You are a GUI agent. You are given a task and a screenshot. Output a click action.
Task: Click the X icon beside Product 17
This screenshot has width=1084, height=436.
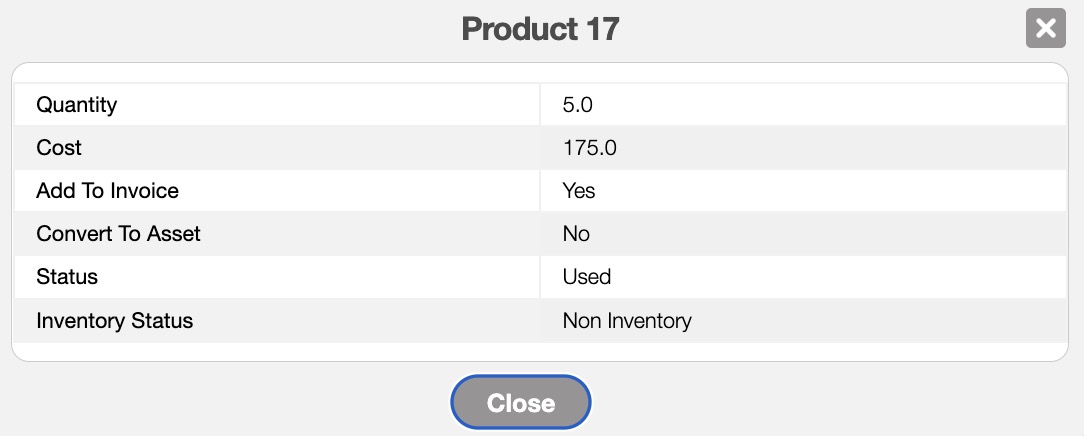(1045, 28)
